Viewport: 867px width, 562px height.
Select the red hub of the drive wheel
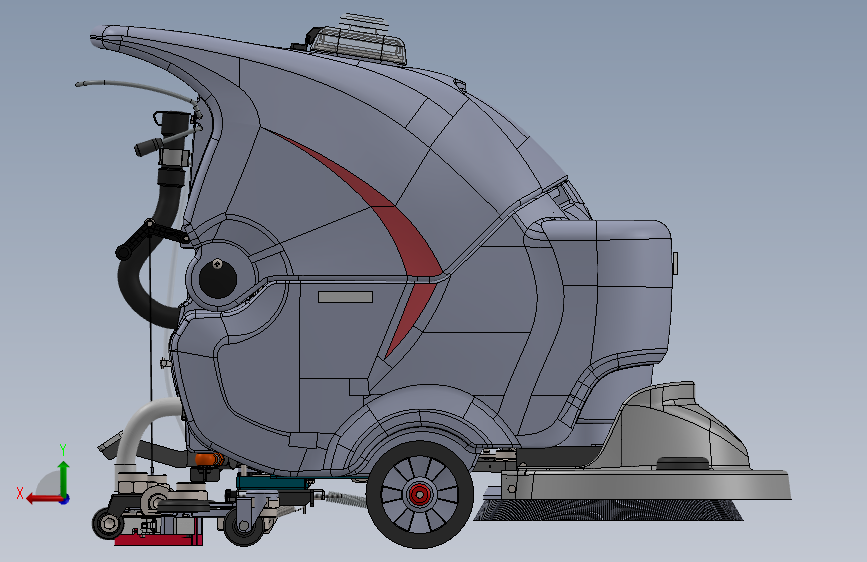419,494
